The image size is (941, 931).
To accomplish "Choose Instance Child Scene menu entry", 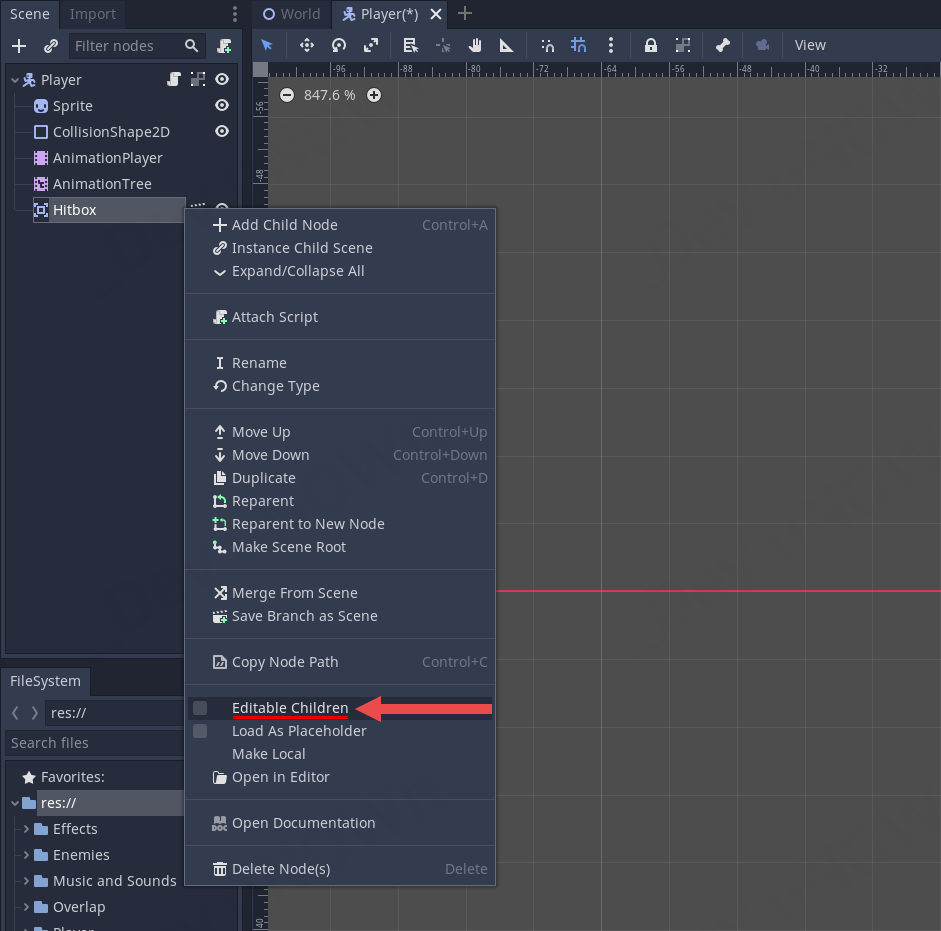I will coord(340,248).
